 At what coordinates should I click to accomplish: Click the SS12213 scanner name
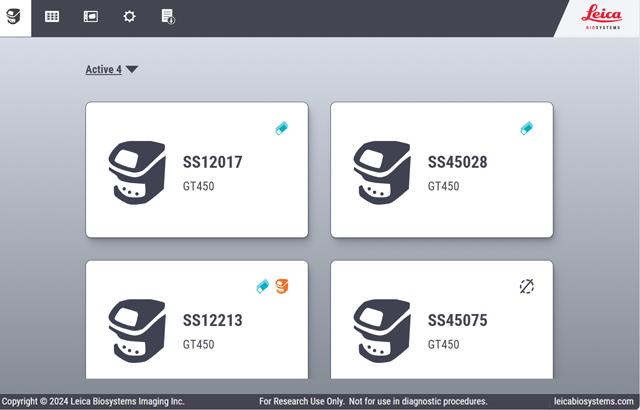click(212, 321)
